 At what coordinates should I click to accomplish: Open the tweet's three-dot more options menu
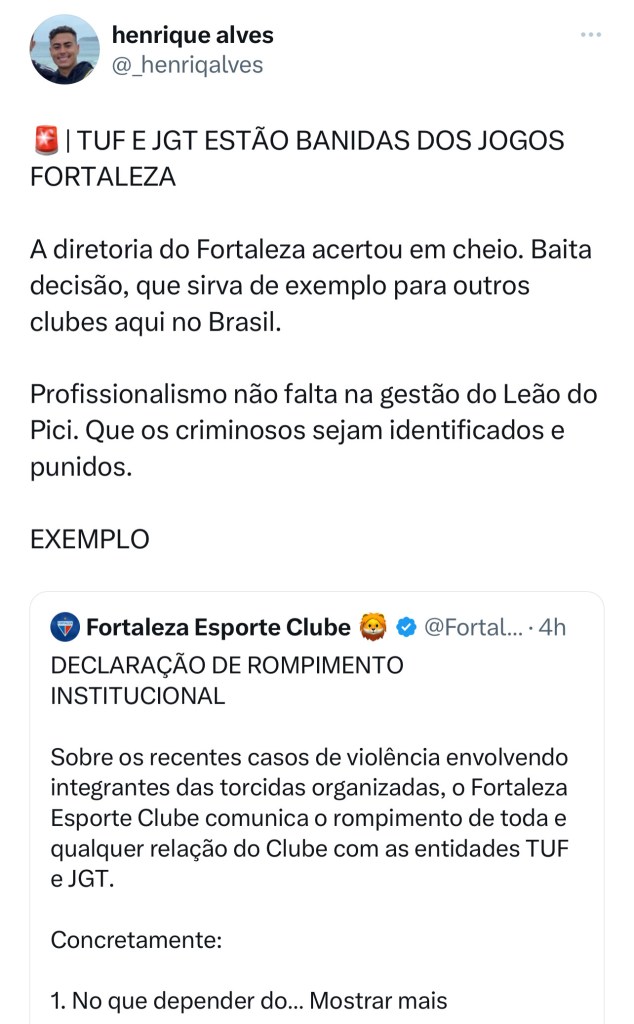[591, 34]
